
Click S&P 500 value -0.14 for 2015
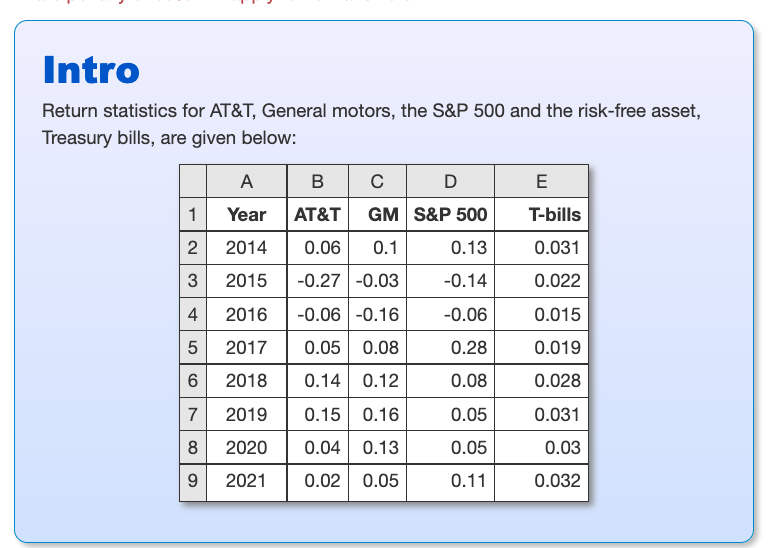(x=450, y=281)
